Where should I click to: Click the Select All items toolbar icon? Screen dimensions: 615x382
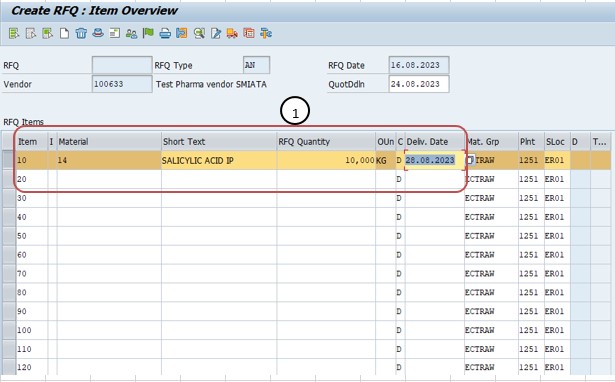14,33
